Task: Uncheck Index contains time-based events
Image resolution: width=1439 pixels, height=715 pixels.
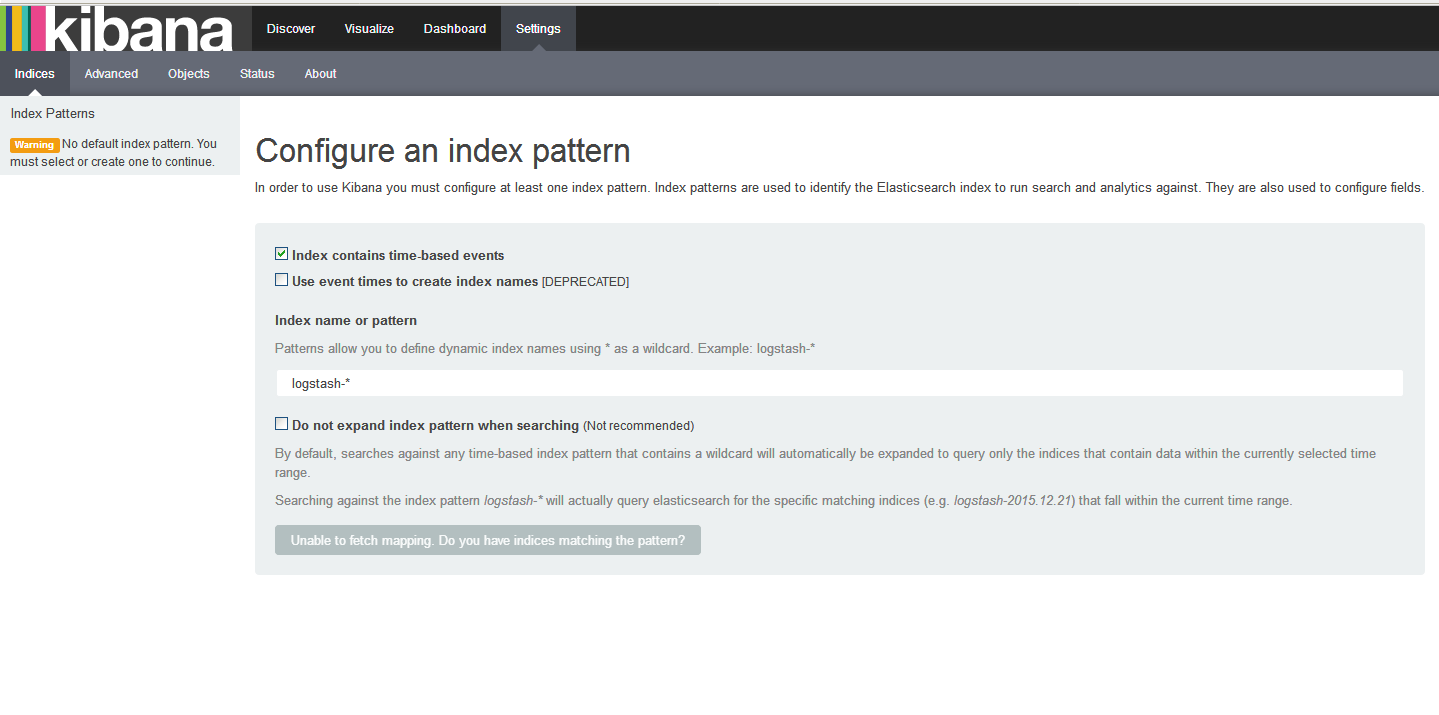Action: click(x=282, y=255)
